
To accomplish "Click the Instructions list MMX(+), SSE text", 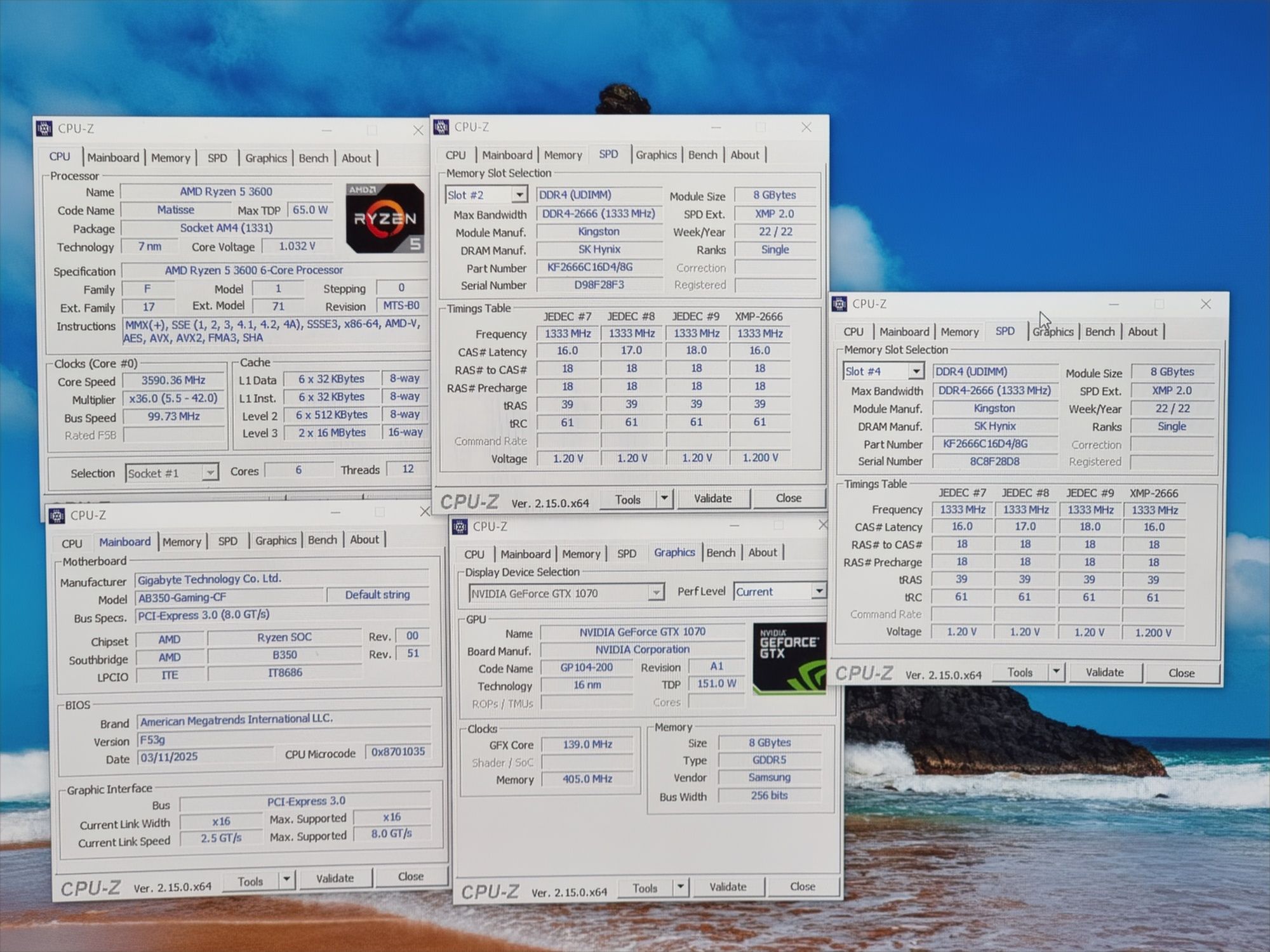I will [x=274, y=331].
